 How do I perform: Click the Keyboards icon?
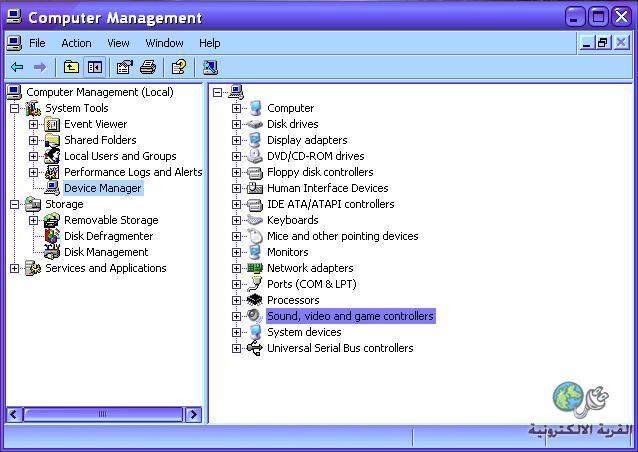(255, 220)
